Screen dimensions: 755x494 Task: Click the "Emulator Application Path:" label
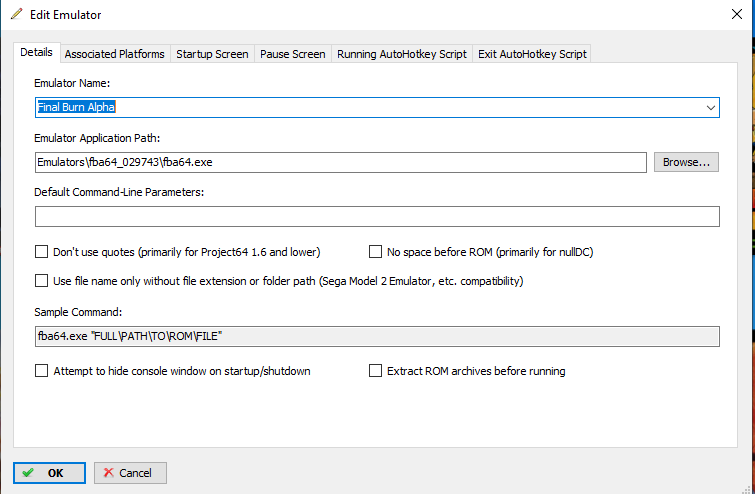pos(97,138)
